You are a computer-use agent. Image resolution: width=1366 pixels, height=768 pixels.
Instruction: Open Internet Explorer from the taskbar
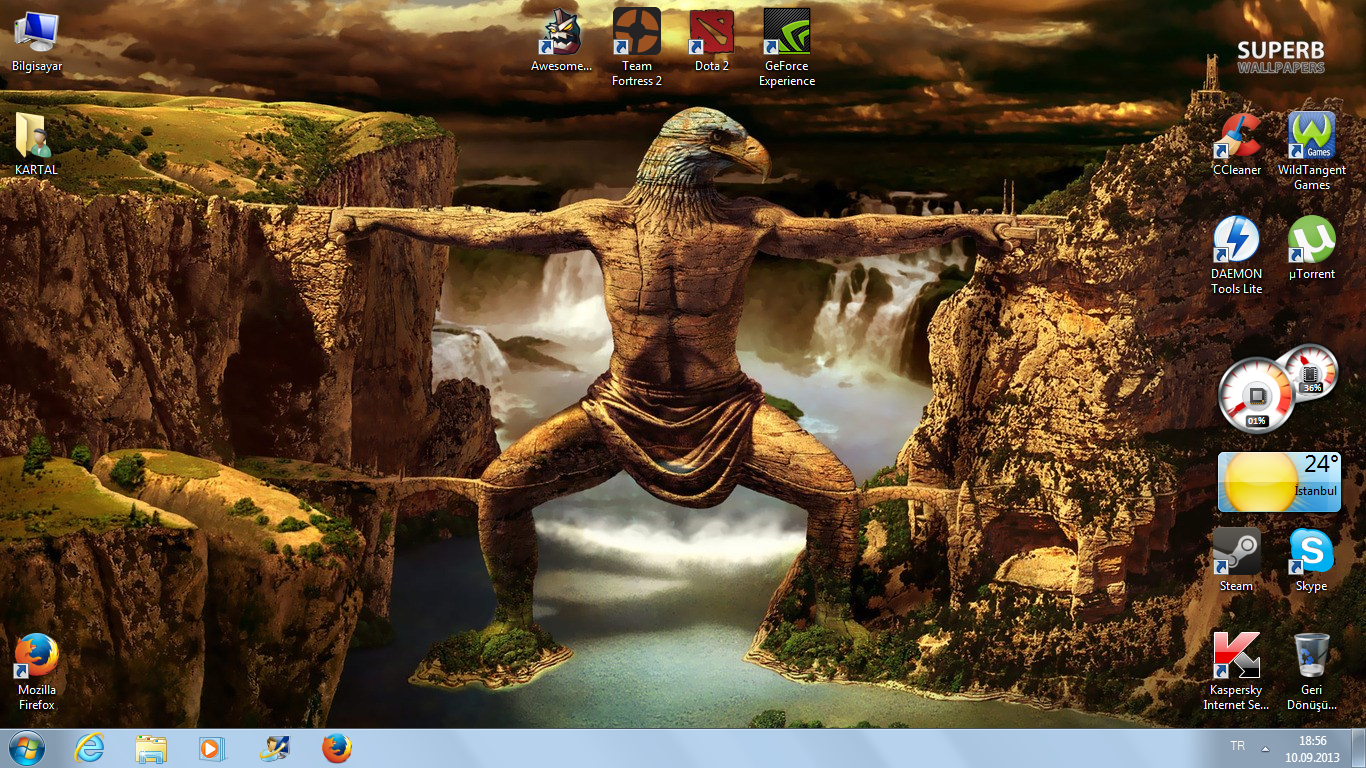point(90,748)
